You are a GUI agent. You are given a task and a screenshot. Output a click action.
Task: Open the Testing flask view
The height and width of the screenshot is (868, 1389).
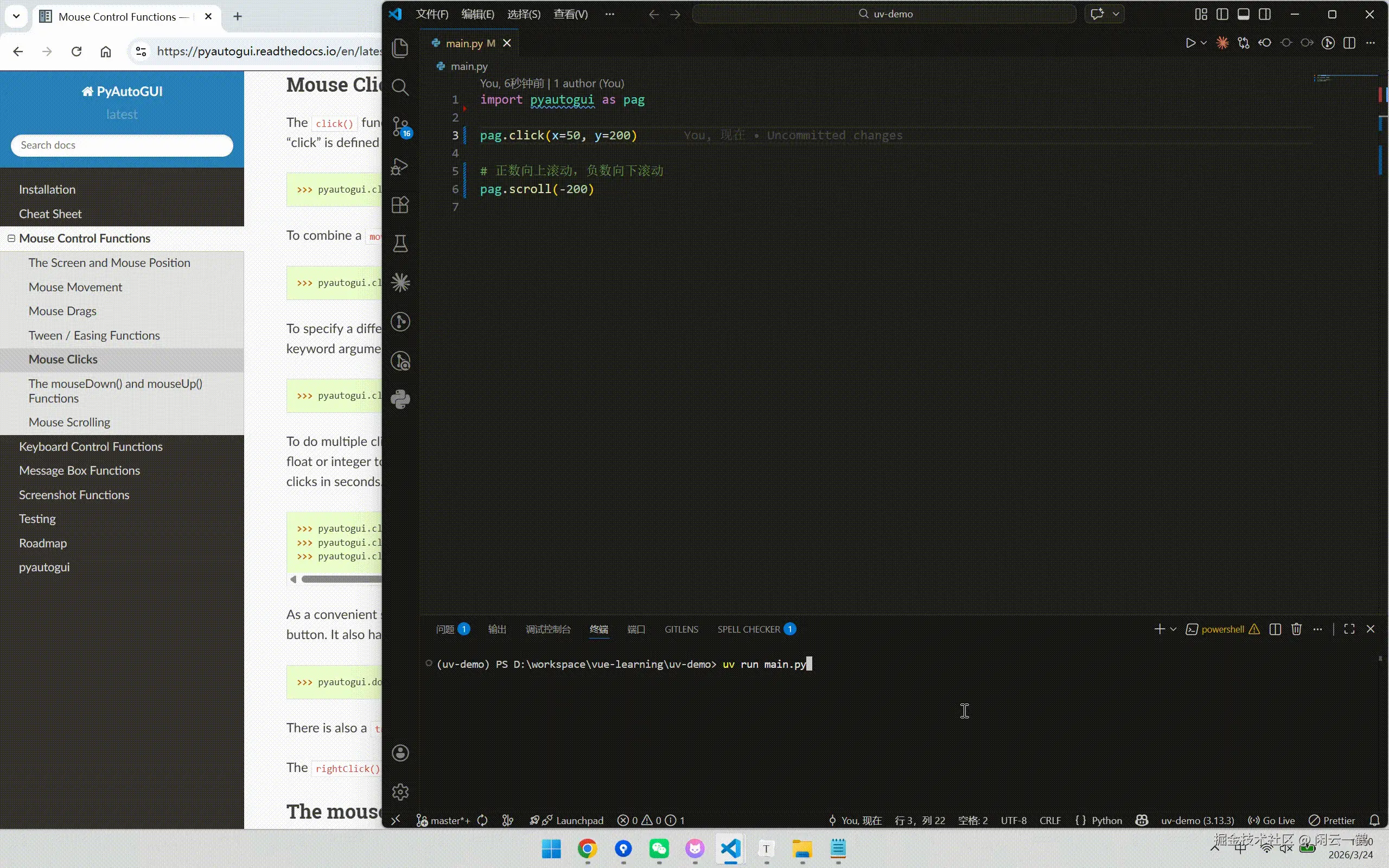click(400, 244)
